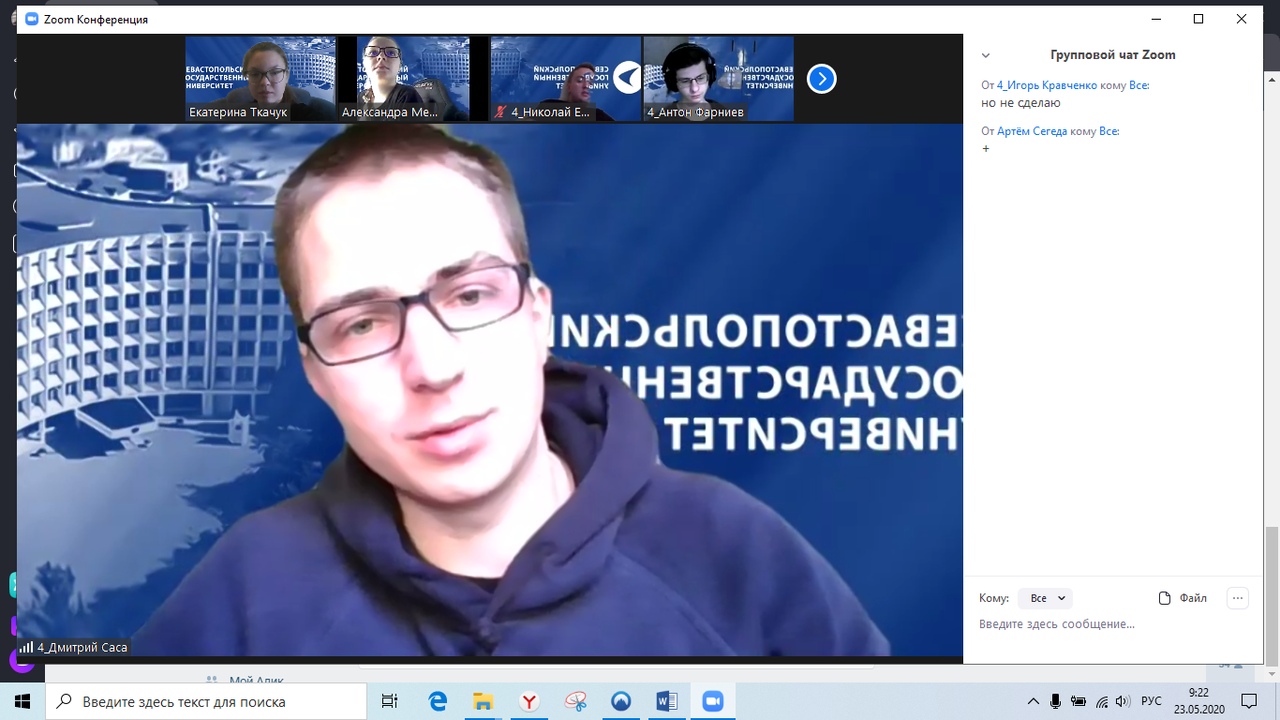The height and width of the screenshot is (720, 1280).
Task: Click the message text но не сделаю
Action: pyautogui.click(x=1021, y=103)
